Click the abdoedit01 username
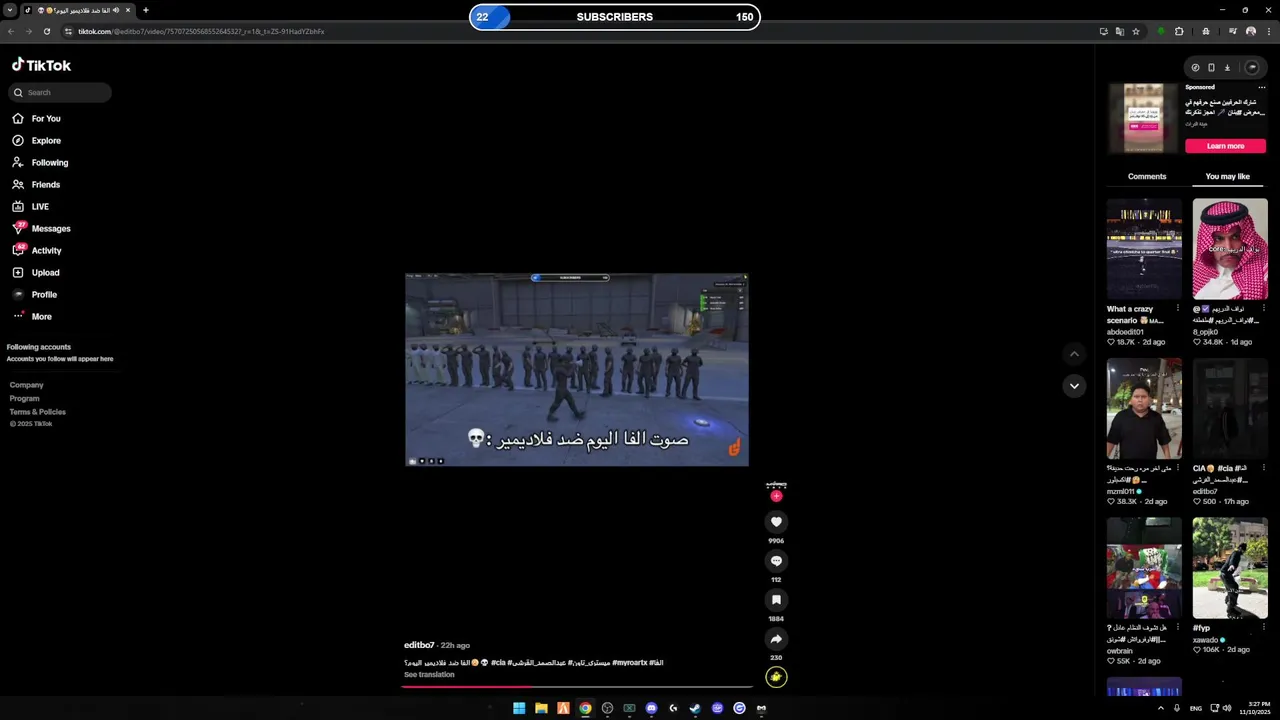The height and width of the screenshot is (720, 1280). click(1125, 332)
